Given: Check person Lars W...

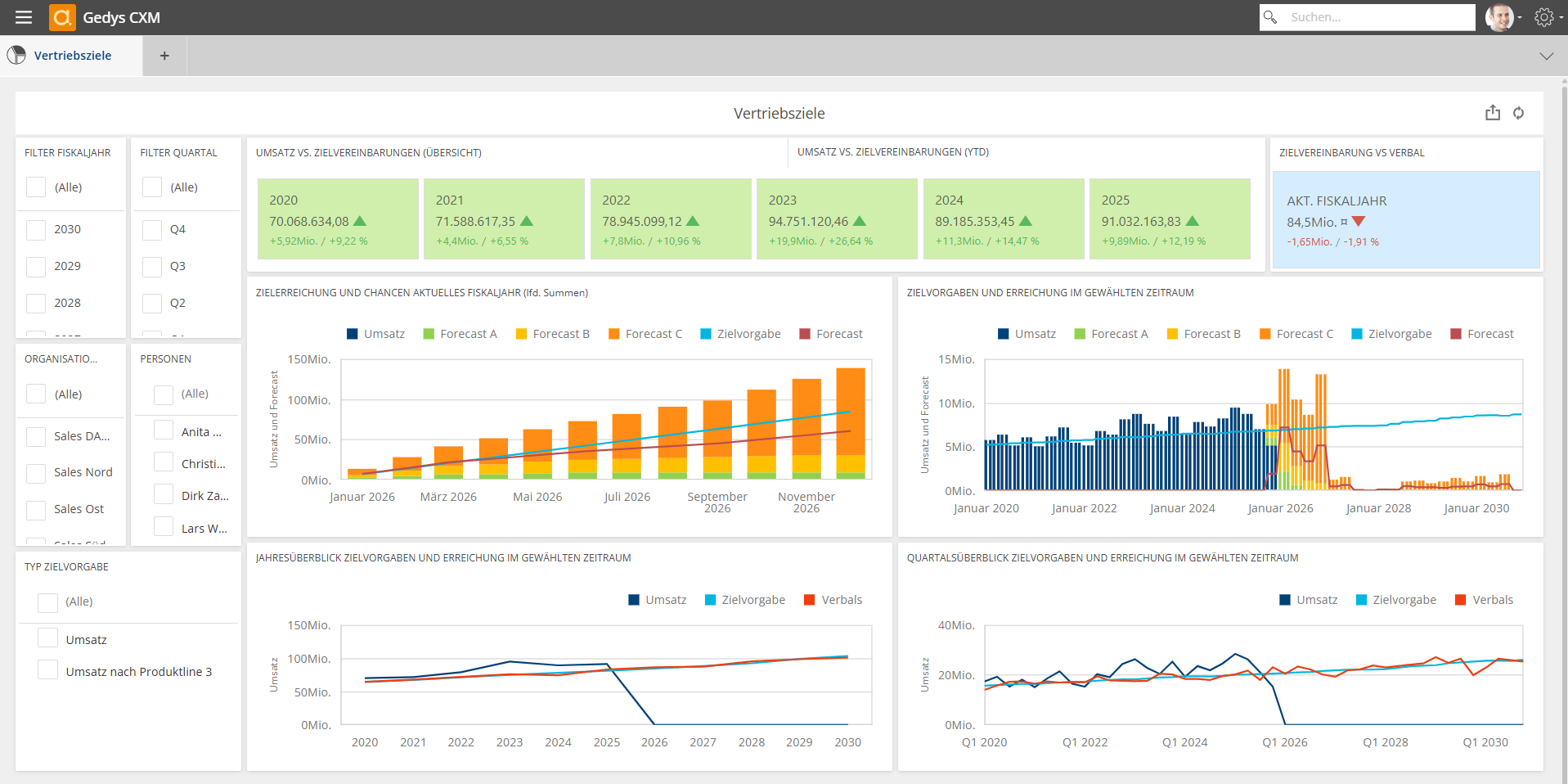Looking at the screenshot, I should (164, 527).
